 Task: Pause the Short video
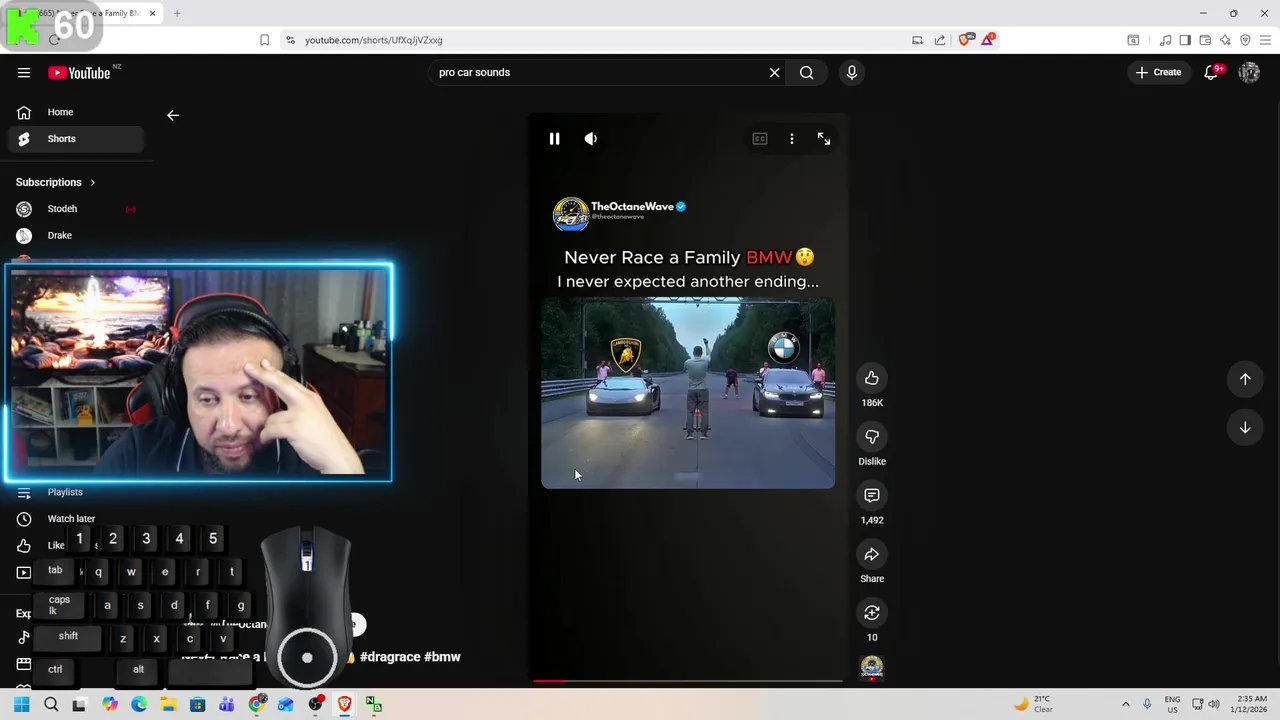click(554, 139)
